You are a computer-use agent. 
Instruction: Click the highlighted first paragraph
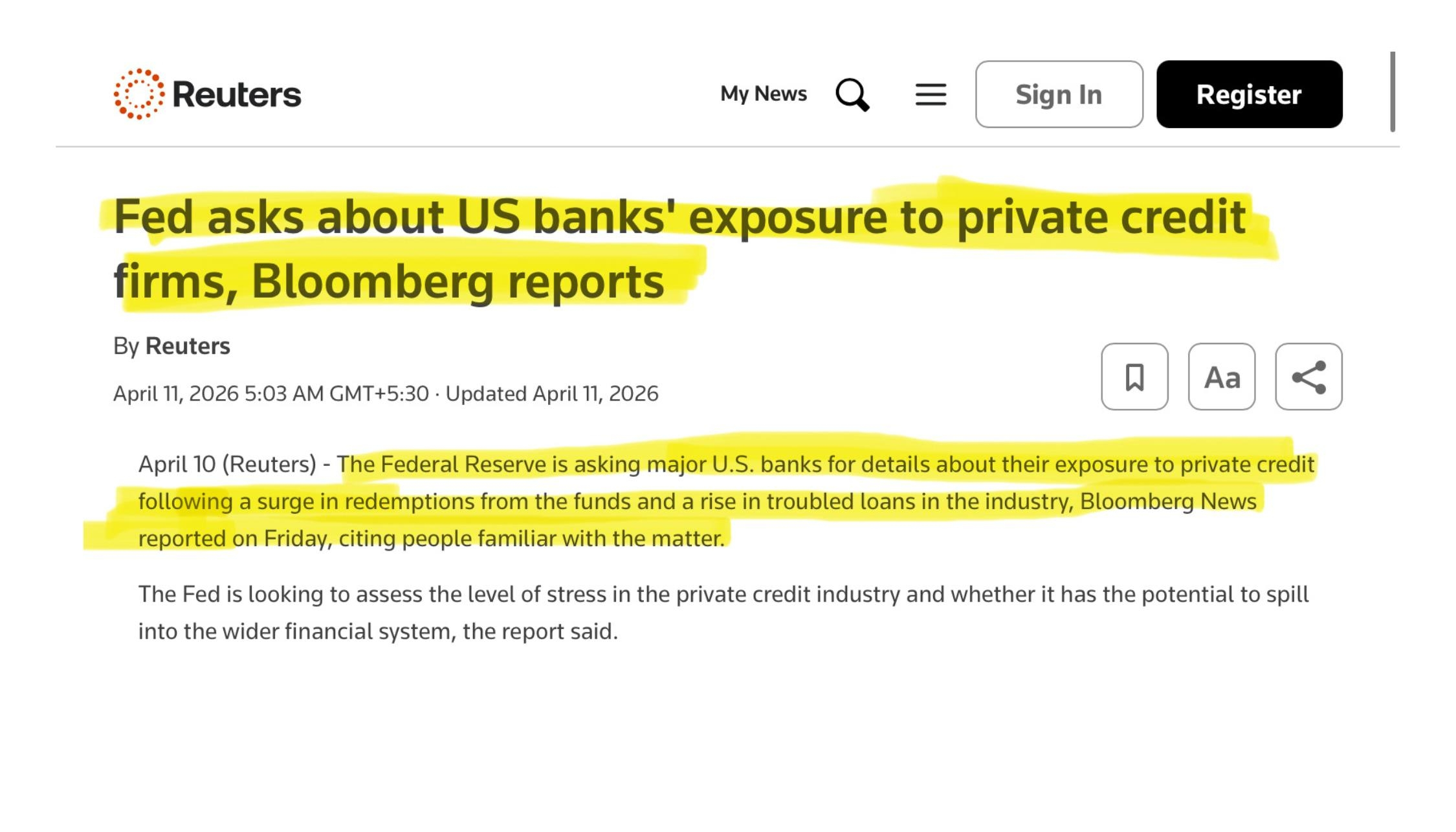click(726, 501)
